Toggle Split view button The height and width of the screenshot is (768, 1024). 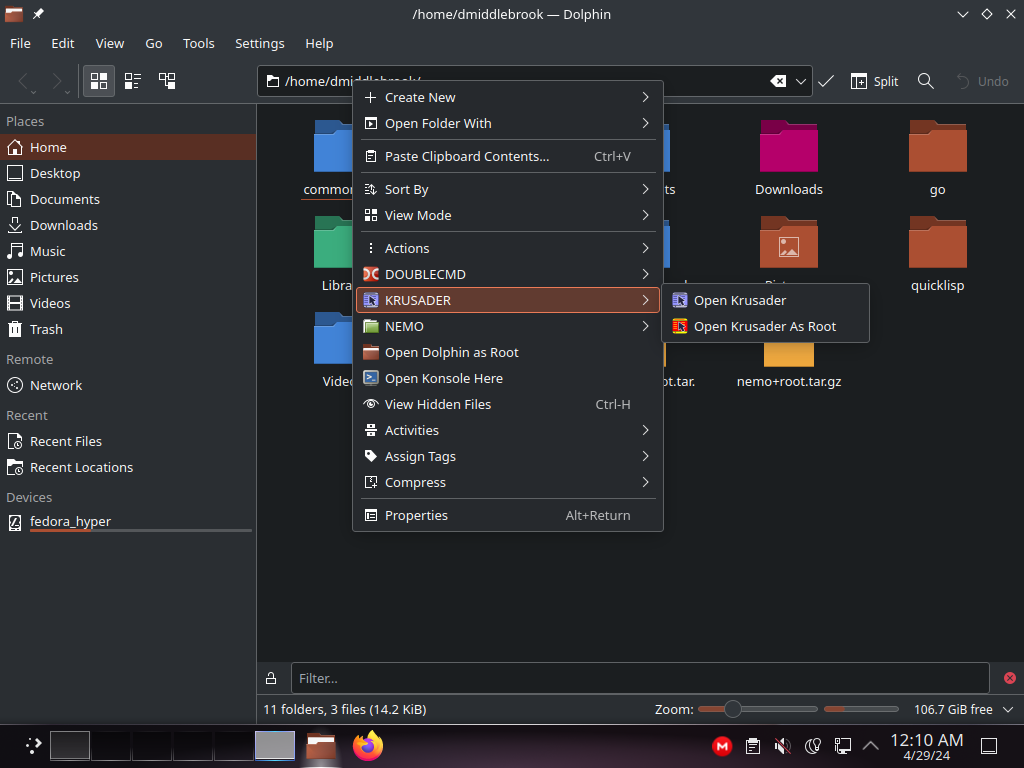click(x=874, y=81)
